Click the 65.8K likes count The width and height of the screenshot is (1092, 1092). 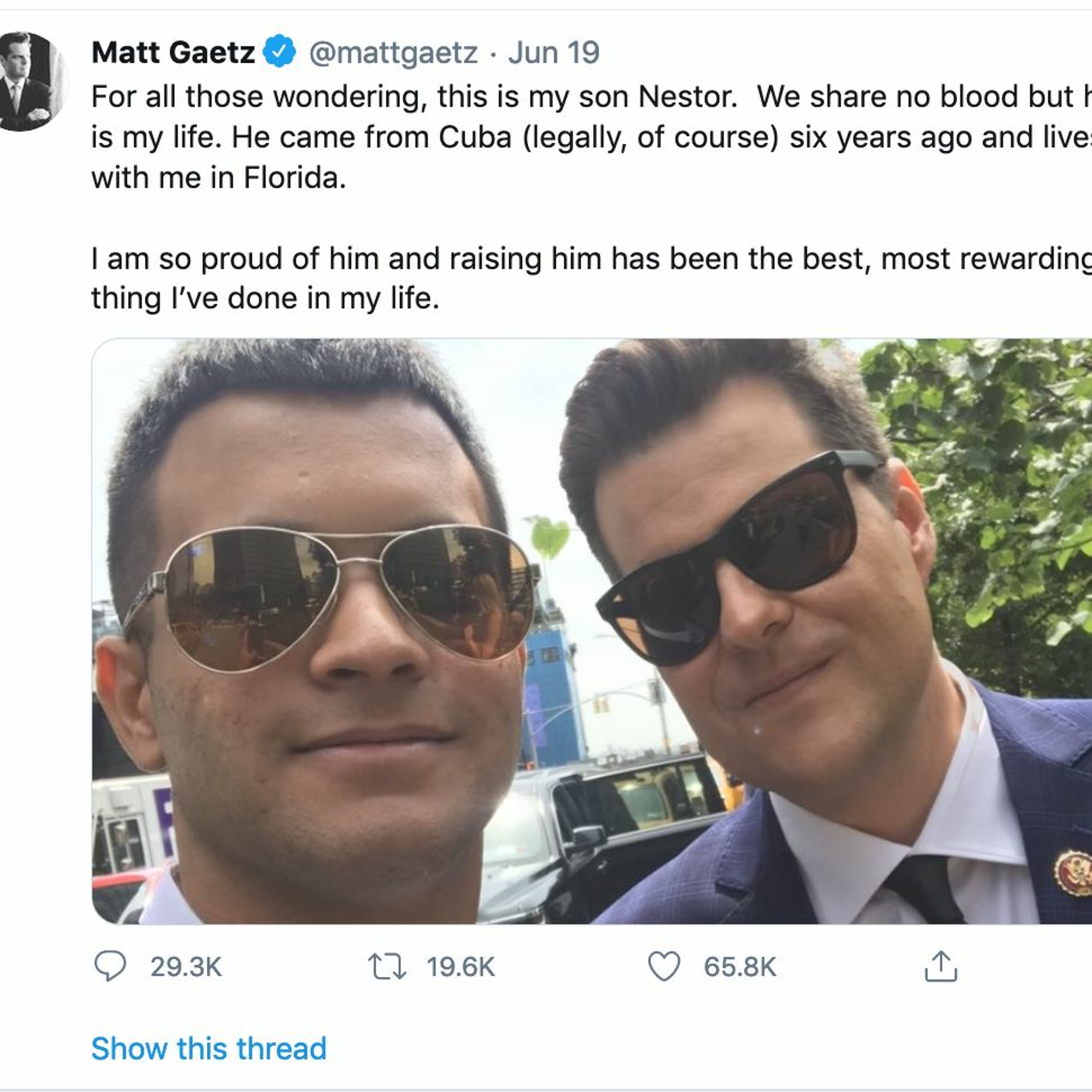tap(739, 967)
